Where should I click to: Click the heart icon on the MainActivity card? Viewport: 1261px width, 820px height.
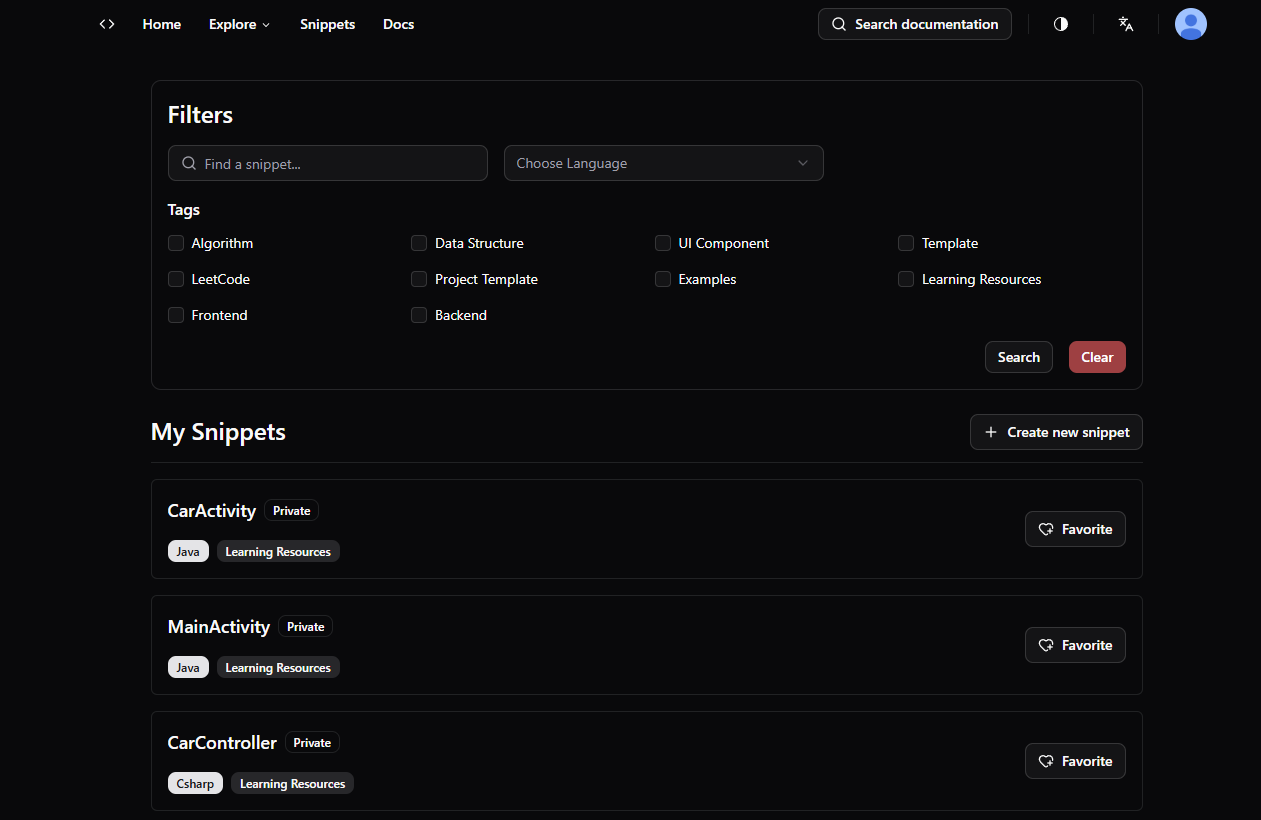click(x=1046, y=645)
